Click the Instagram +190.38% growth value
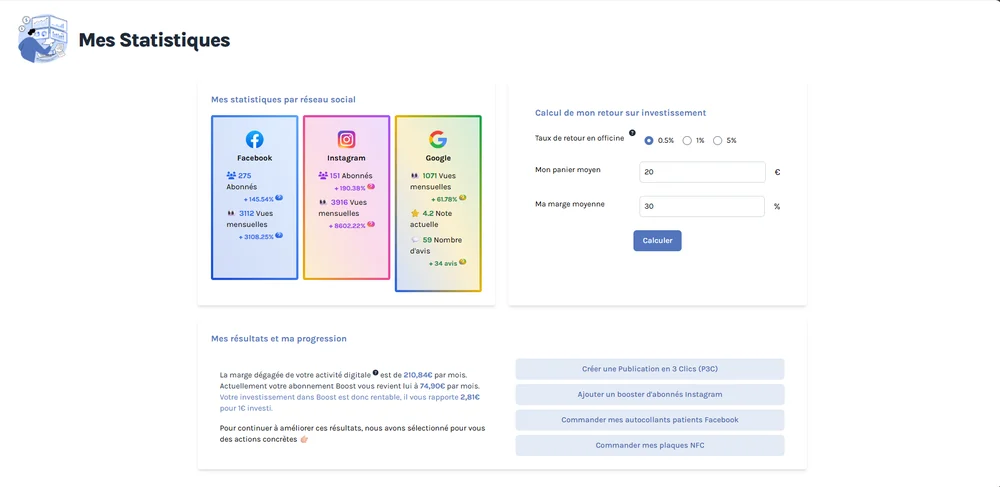 (x=350, y=188)
